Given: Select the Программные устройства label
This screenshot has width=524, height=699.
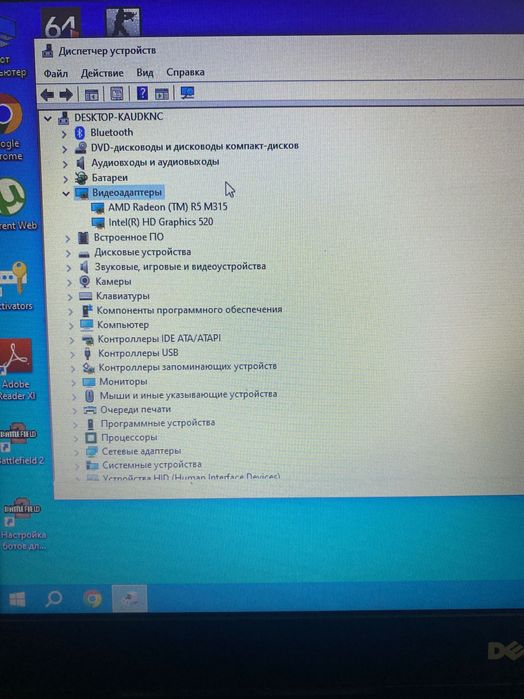Looking at the screenshot, I should pyautogui.click(x=158, y=423).
